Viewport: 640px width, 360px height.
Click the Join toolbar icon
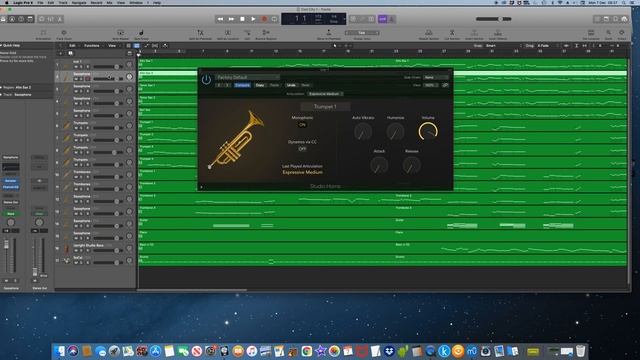pos(247,34)
